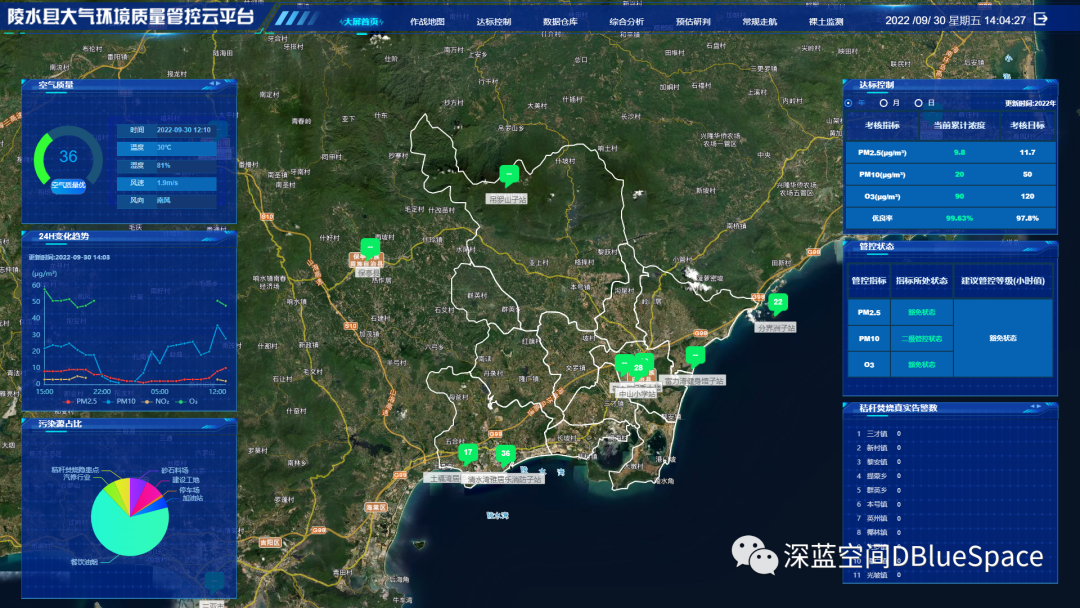Click the wind direction value 南风

[x=163, y=200]
